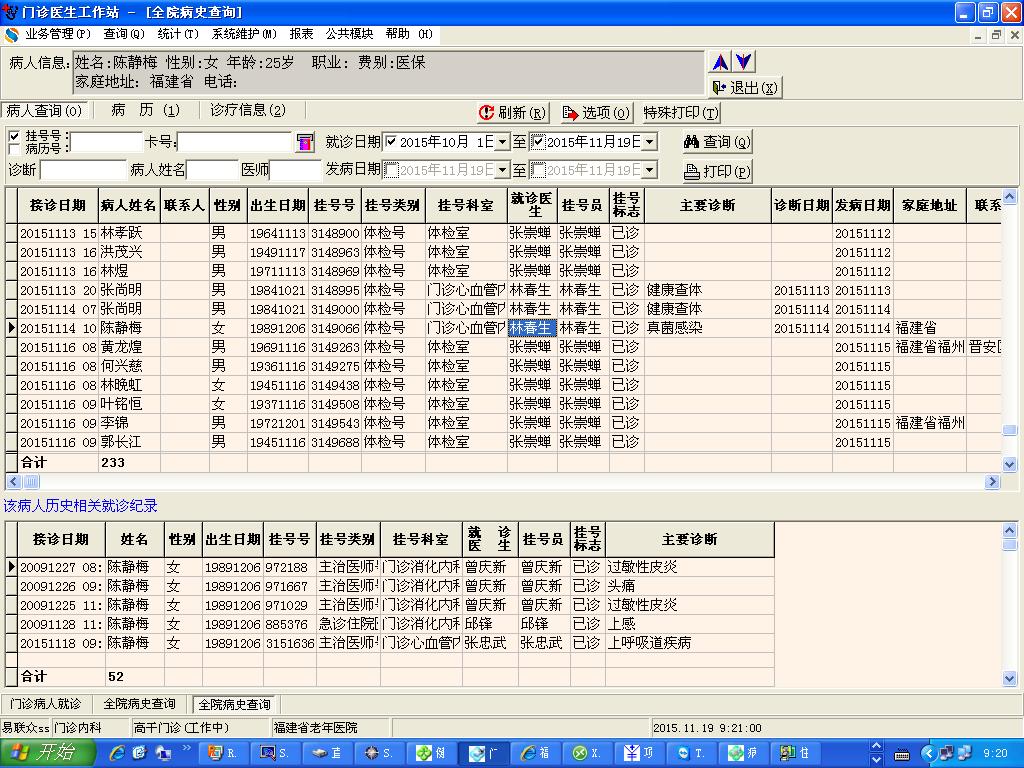Open the 报表 menu
Screen dimensions: 1024x768
tap(301, 34)
